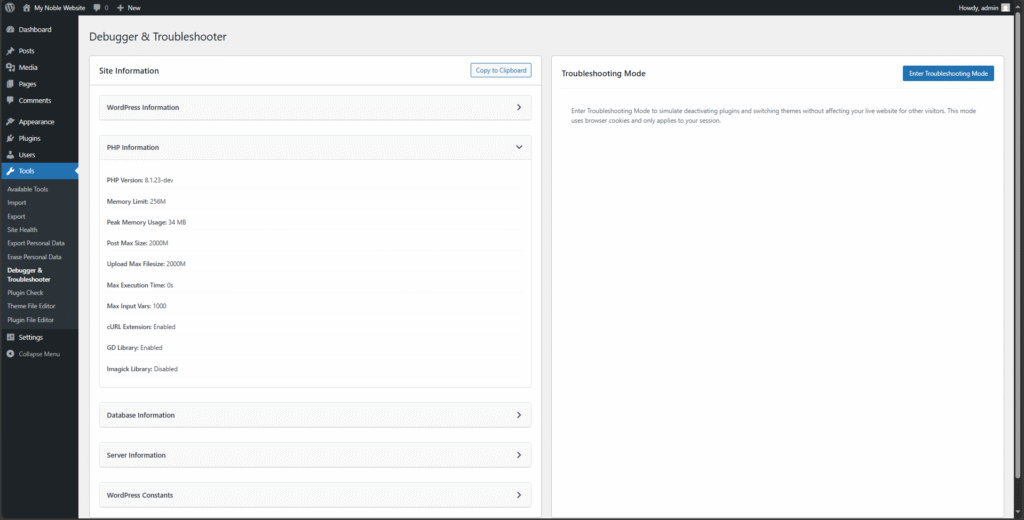Click the Dashboard icon in sidebar
This screenshot has height=520, width=1024.
point(10,30)
